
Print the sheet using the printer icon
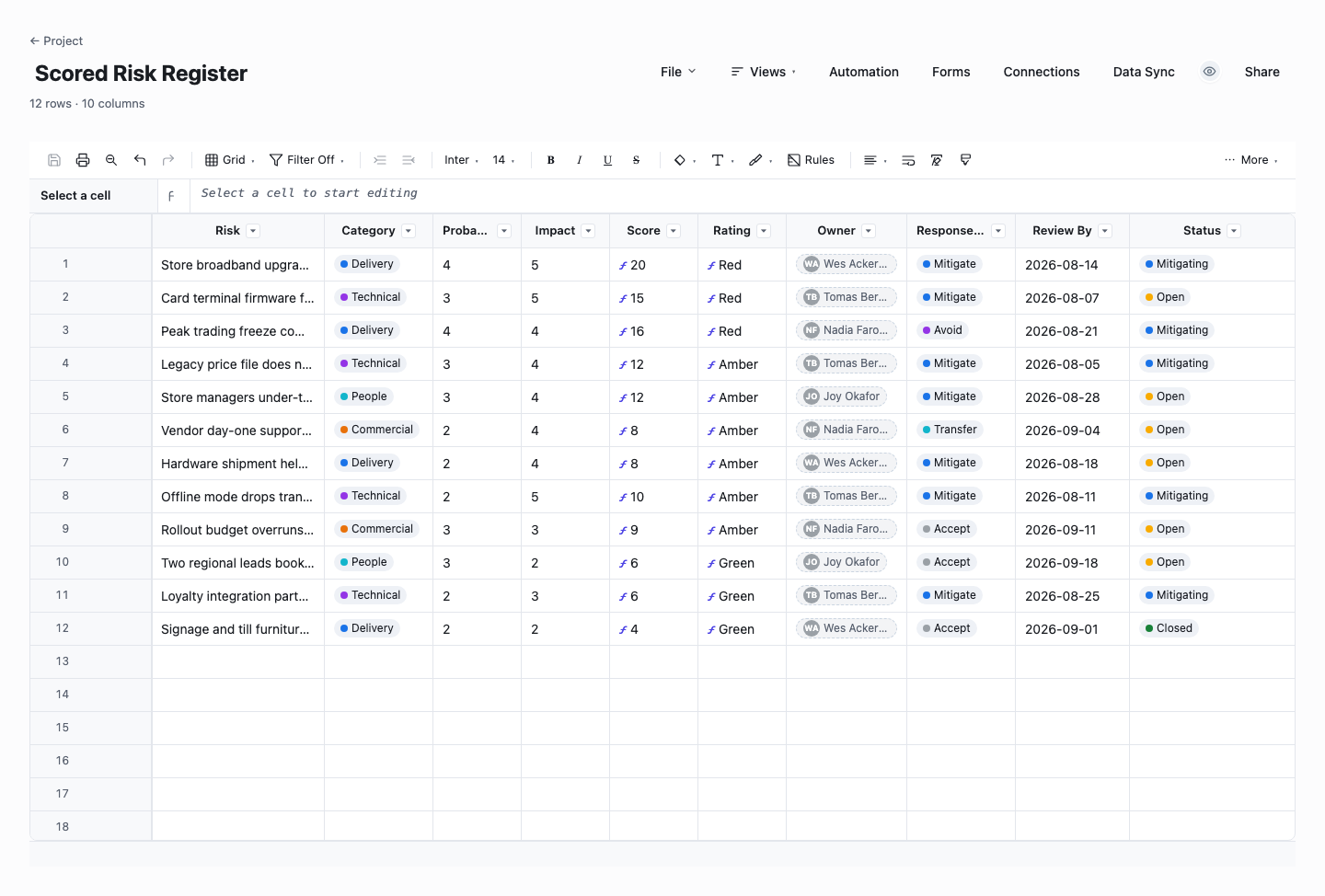pos(83,160)
